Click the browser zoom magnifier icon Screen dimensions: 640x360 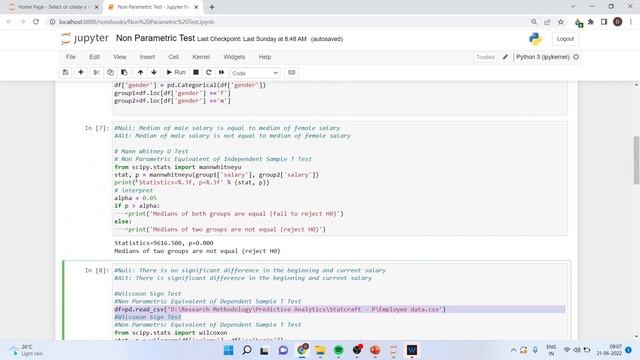coord(534,22)
